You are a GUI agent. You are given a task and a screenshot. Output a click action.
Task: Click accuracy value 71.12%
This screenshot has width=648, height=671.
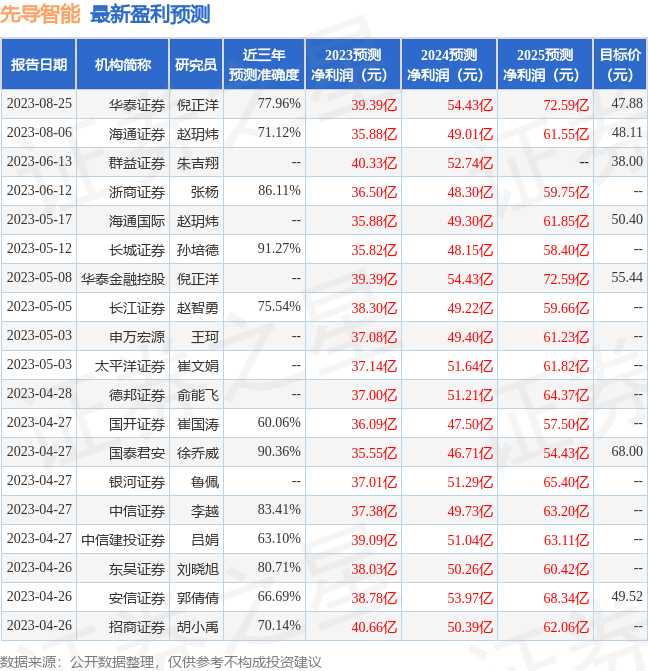click(x=279, y=132)
